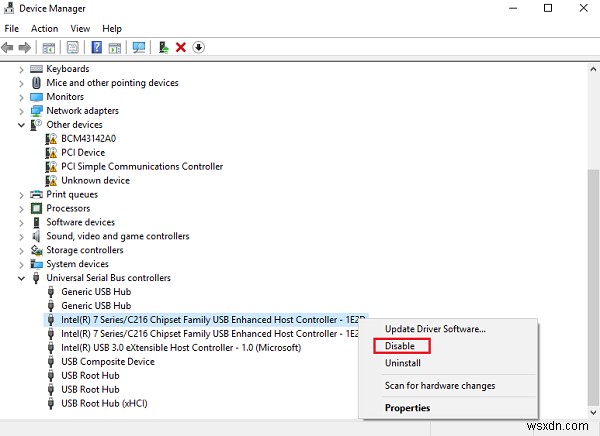Open the Action menu
This screenshot has width=600, height=436.
pyautogui.click(x=45, y=29)
